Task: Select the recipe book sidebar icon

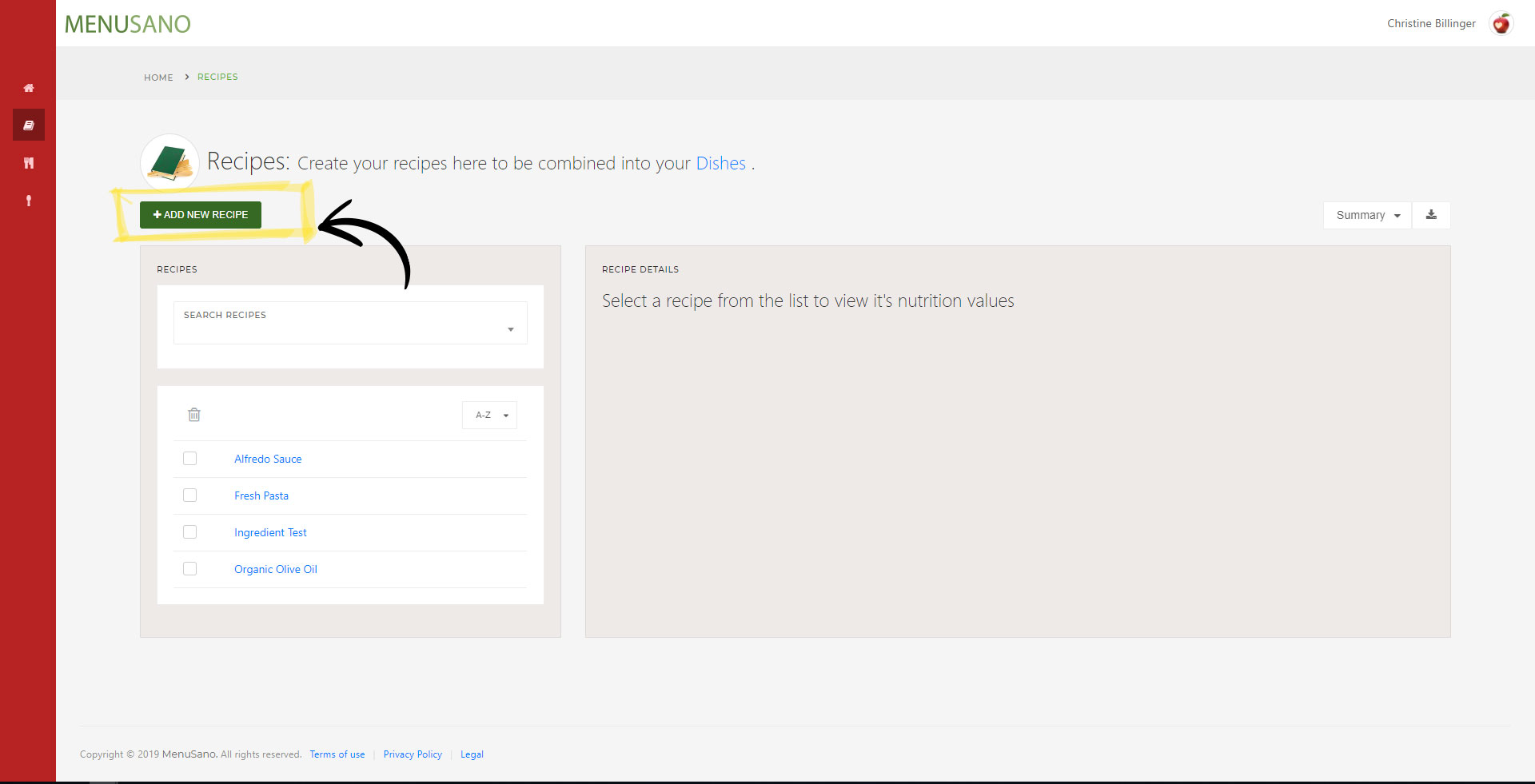Action: 29,125
